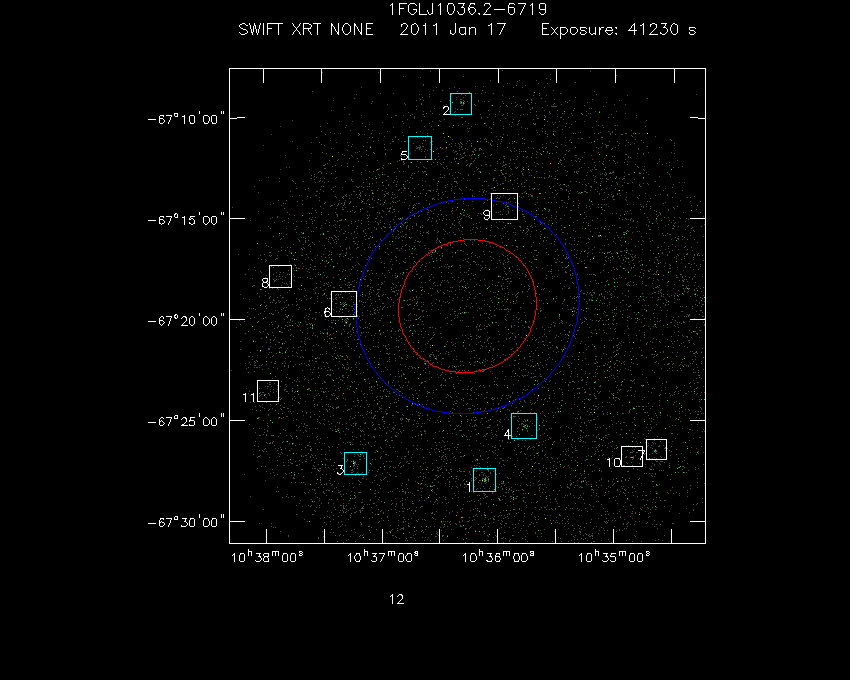850x680 pixels.
Task: Click the declination label -67°10'00"
Action: [186, 119]
